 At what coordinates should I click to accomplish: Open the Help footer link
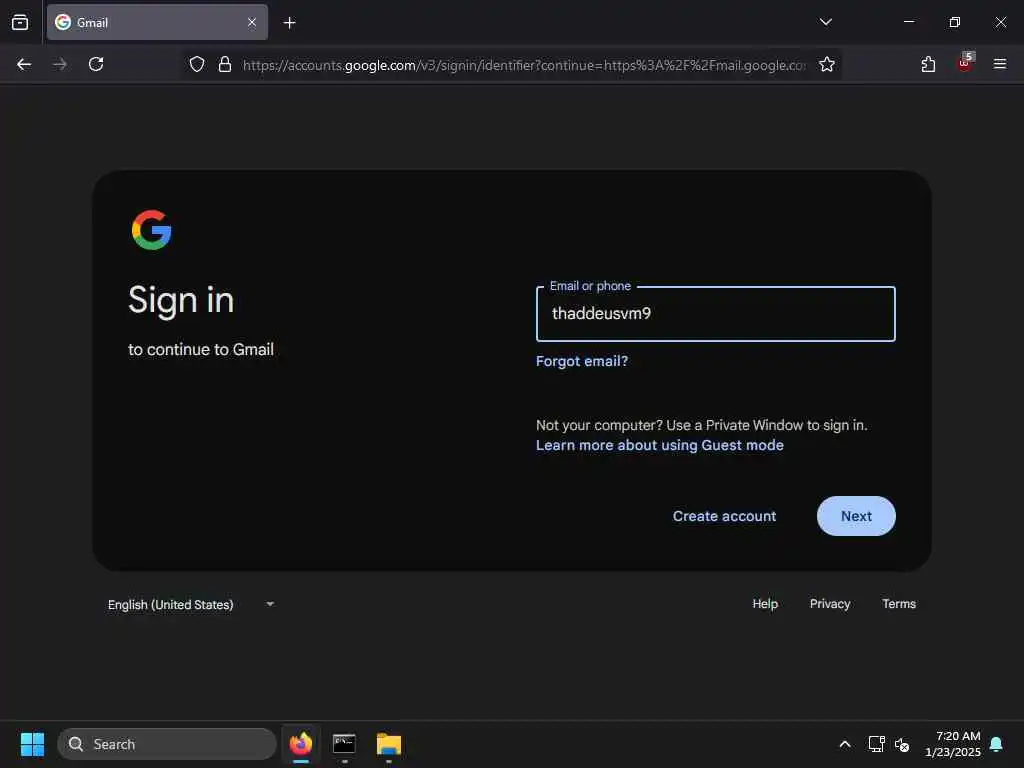coord(765,604)
